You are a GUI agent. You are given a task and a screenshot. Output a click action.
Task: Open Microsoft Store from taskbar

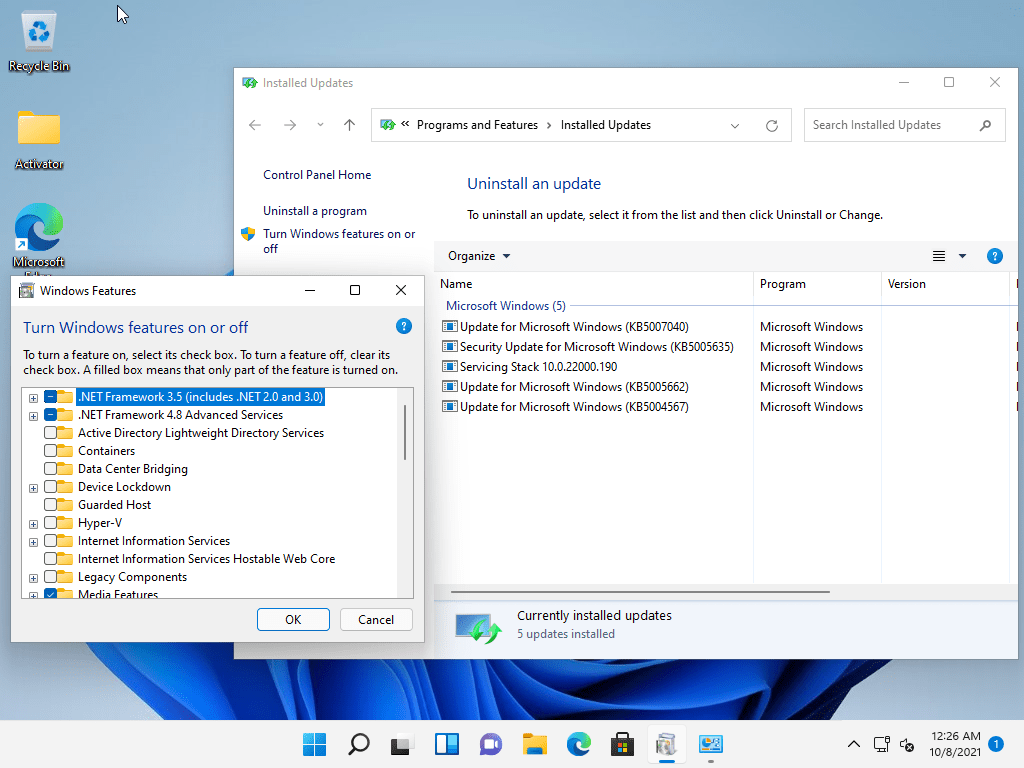[622, 744]
